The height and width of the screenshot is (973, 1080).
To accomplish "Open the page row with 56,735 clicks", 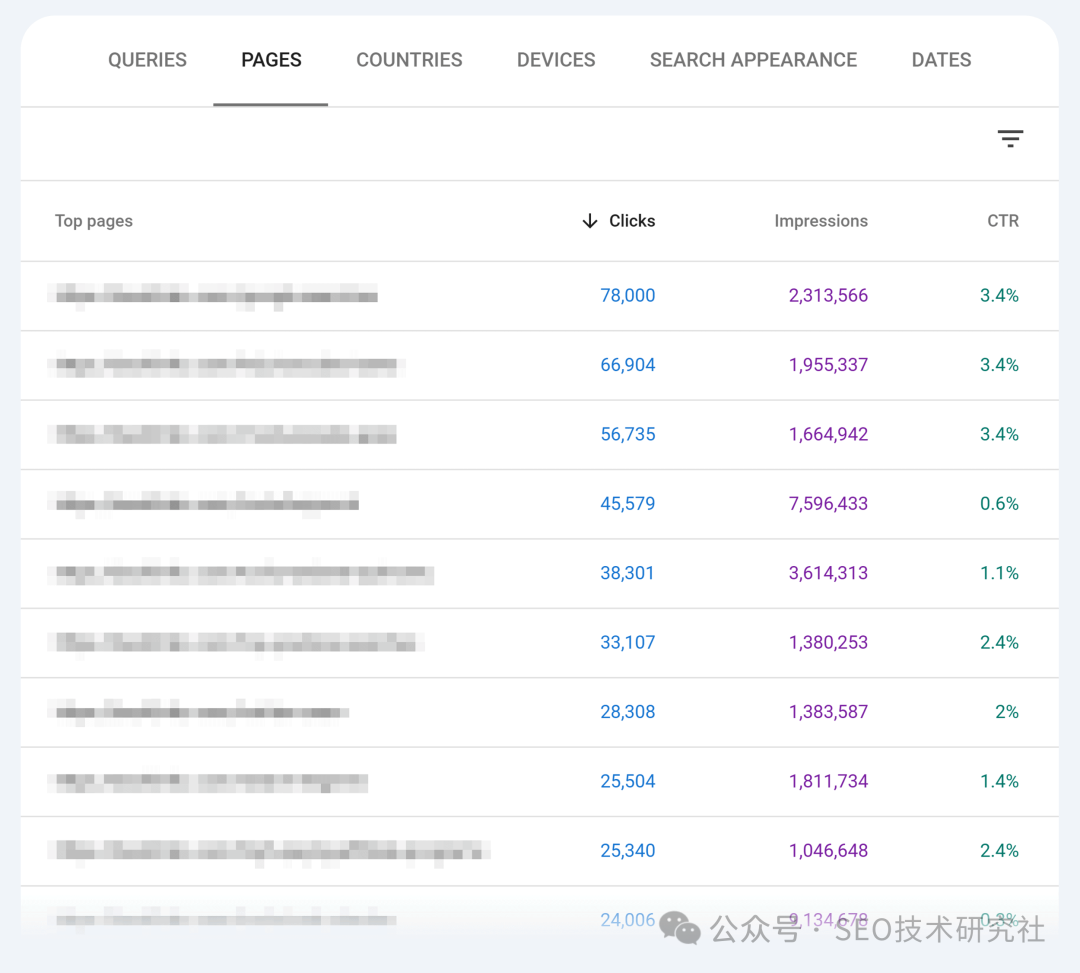I will (225, 434).
